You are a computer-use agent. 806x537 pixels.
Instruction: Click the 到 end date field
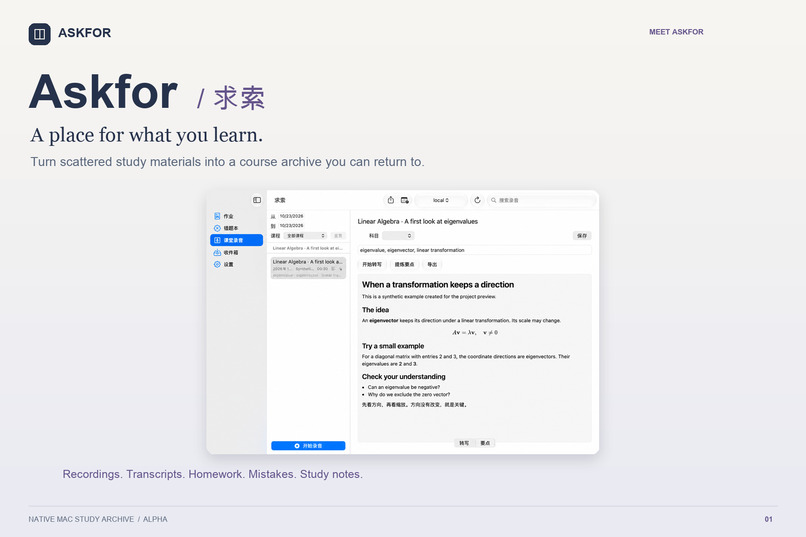[x=291, y=226]
